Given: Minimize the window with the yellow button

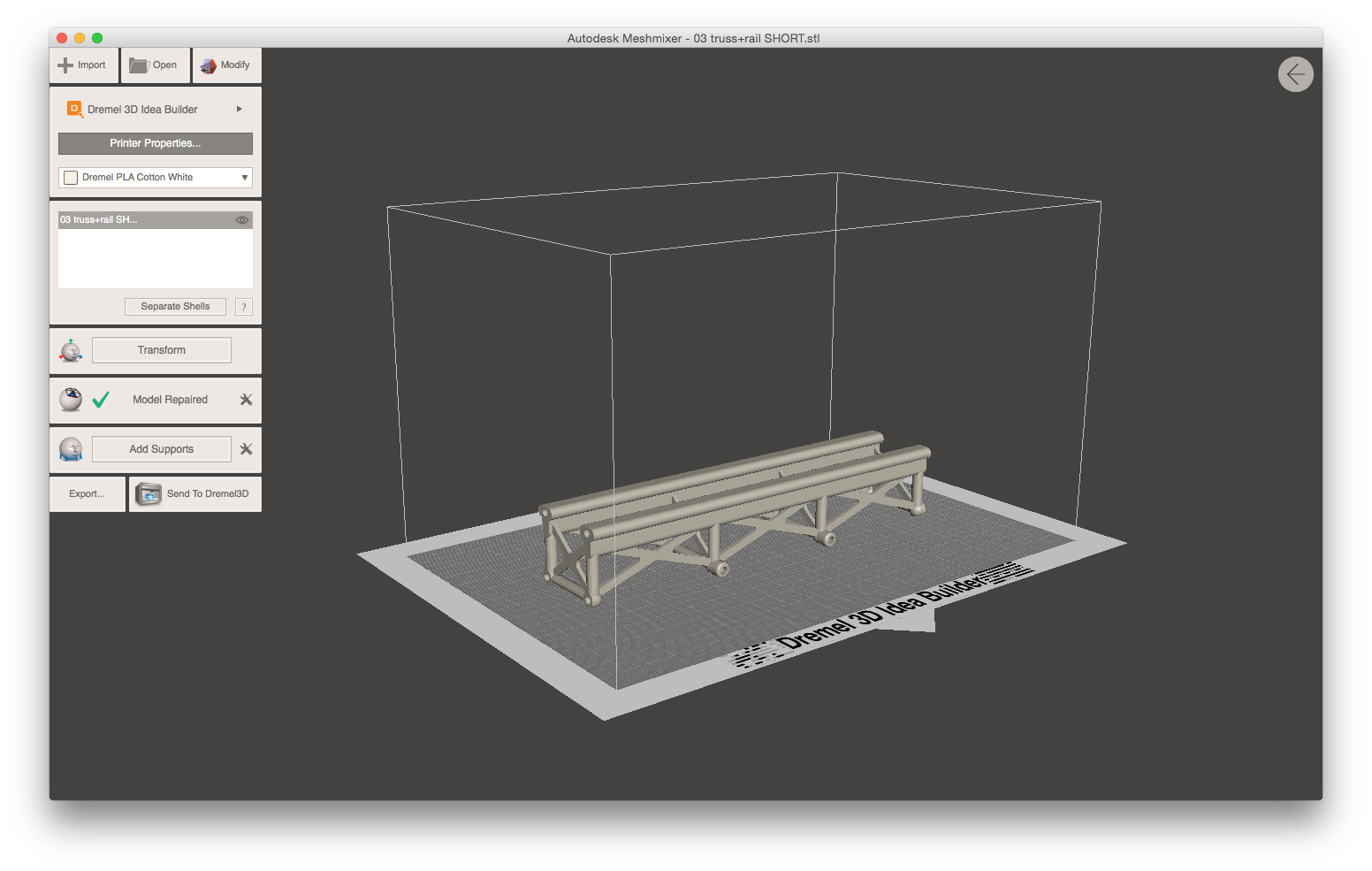Looking at the screenshot, I should pyautogui.click(x=80, y=38).
